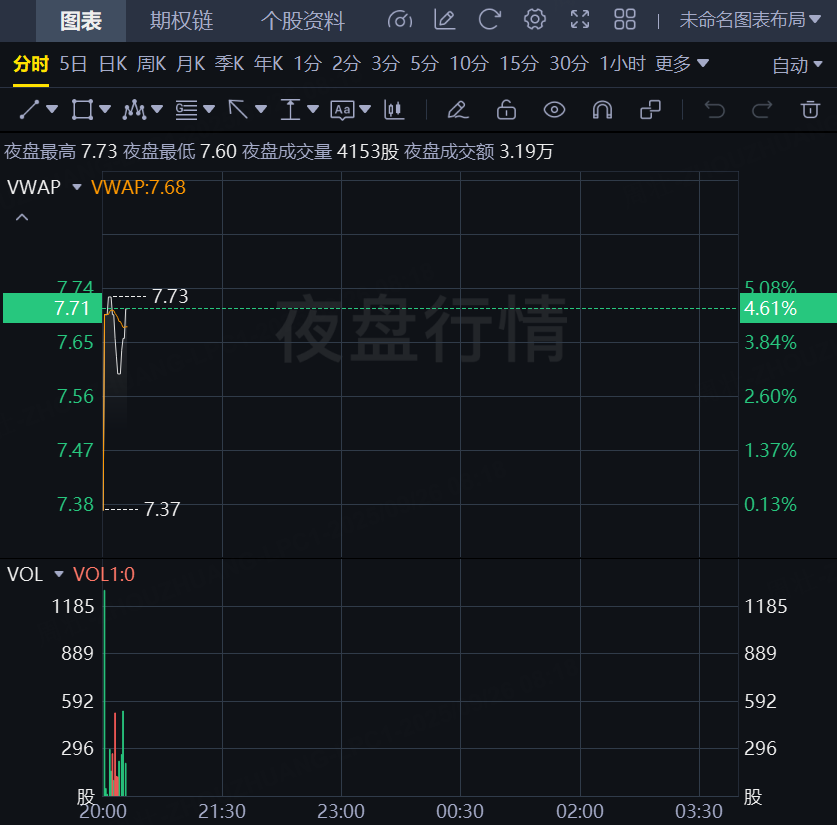Delete drawings with trash icon
The height and width of the screenshot is (825, 837).
(810, 109)
